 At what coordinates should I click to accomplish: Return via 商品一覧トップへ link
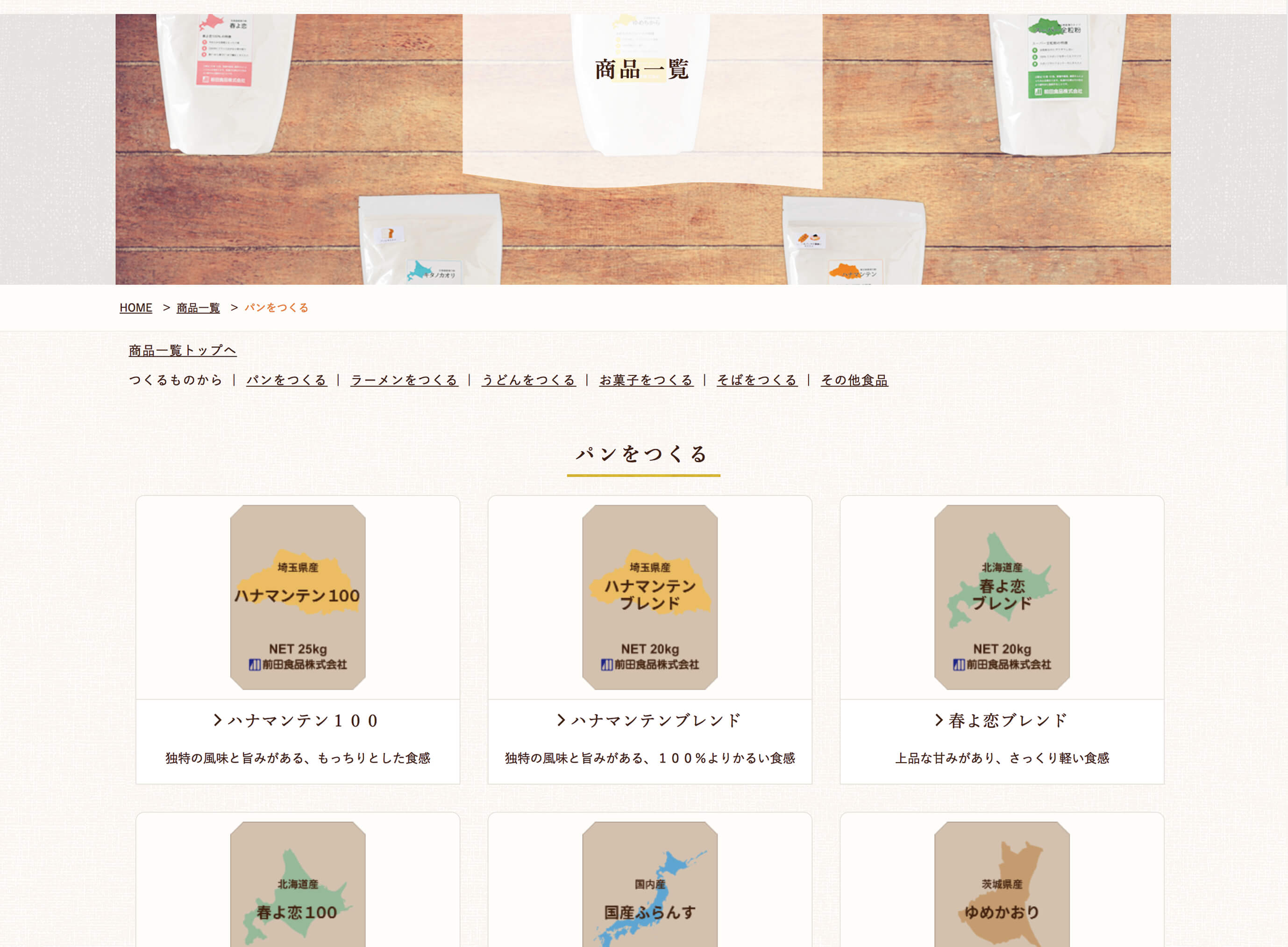(182, 350)
